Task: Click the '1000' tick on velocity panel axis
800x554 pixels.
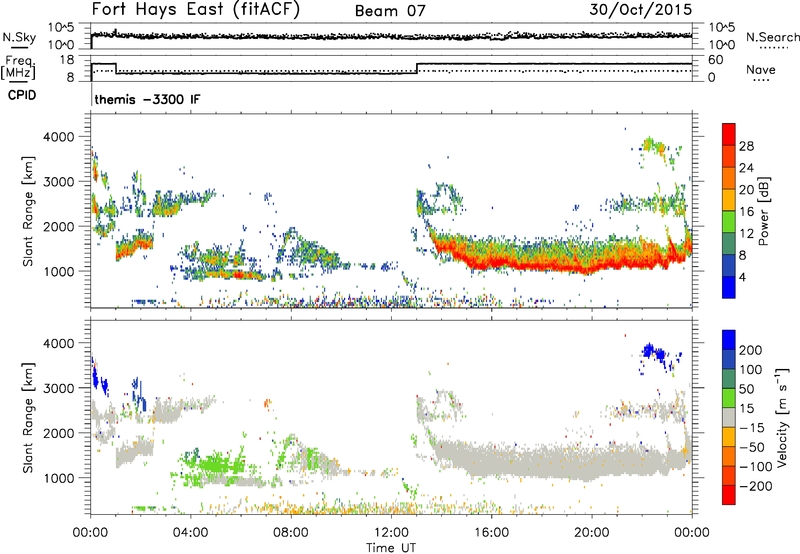Action: [x=59, y=478]
